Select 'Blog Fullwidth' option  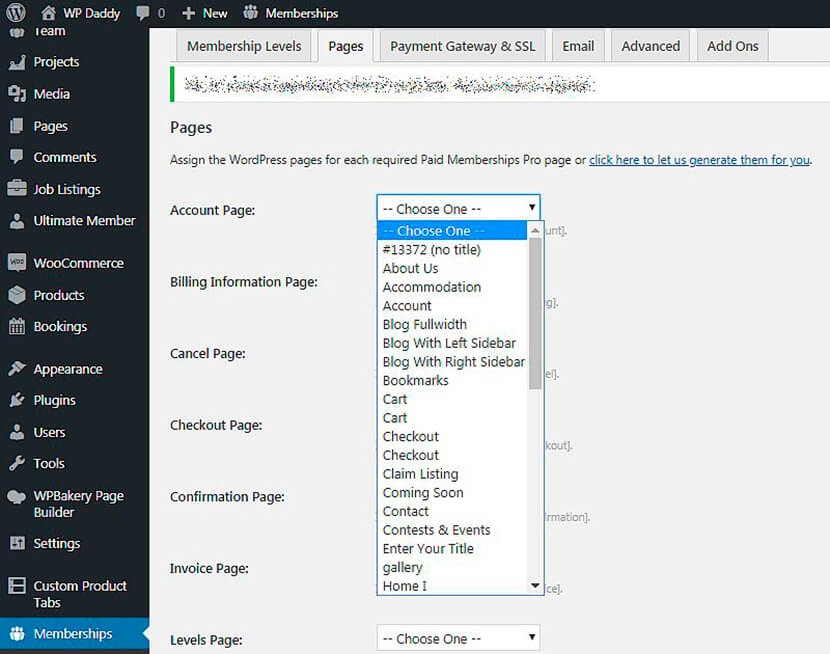pyautogui.click(x=452, y=324)
